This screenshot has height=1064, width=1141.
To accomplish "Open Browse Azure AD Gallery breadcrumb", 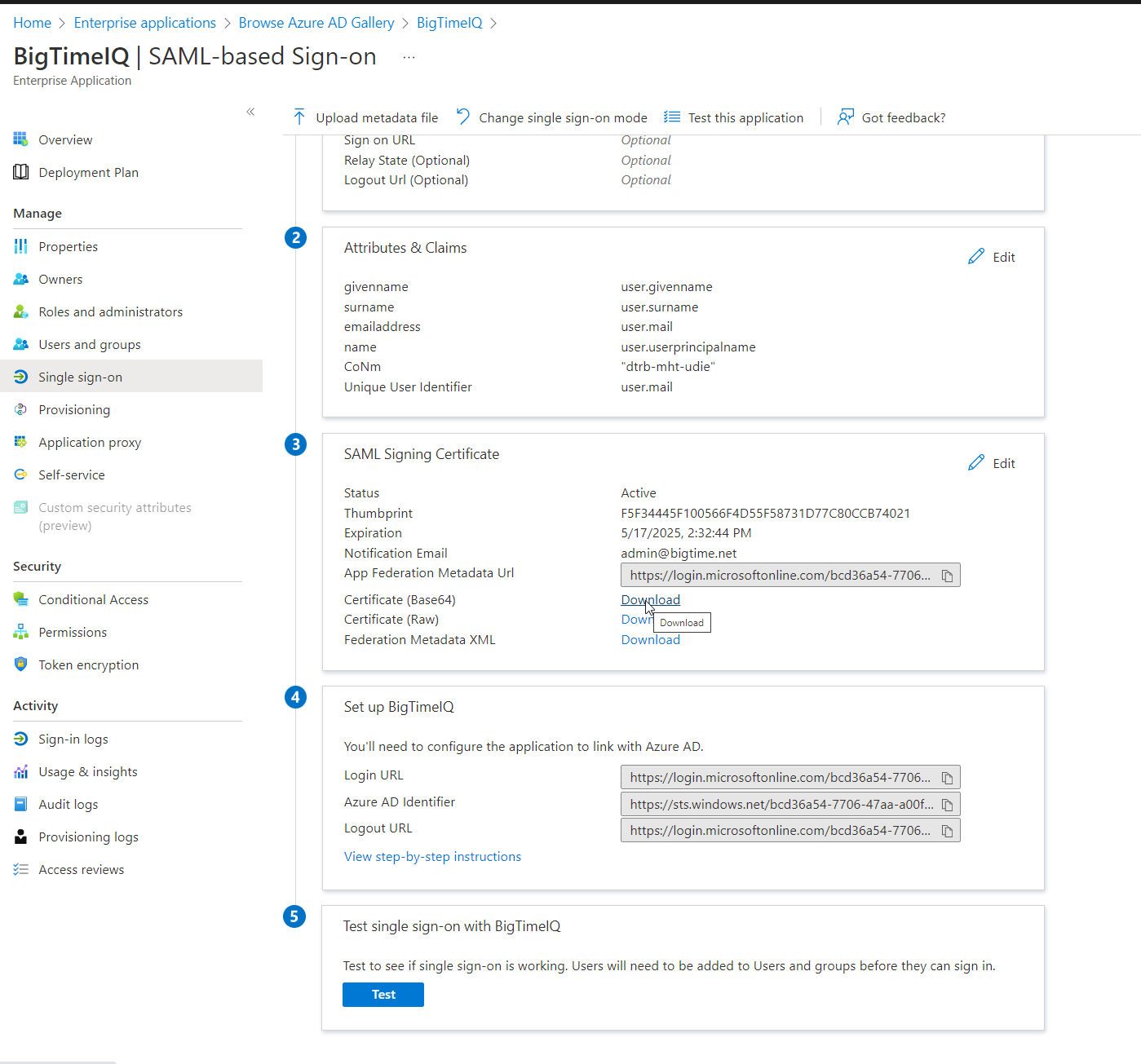I will [x=316, y=23].
